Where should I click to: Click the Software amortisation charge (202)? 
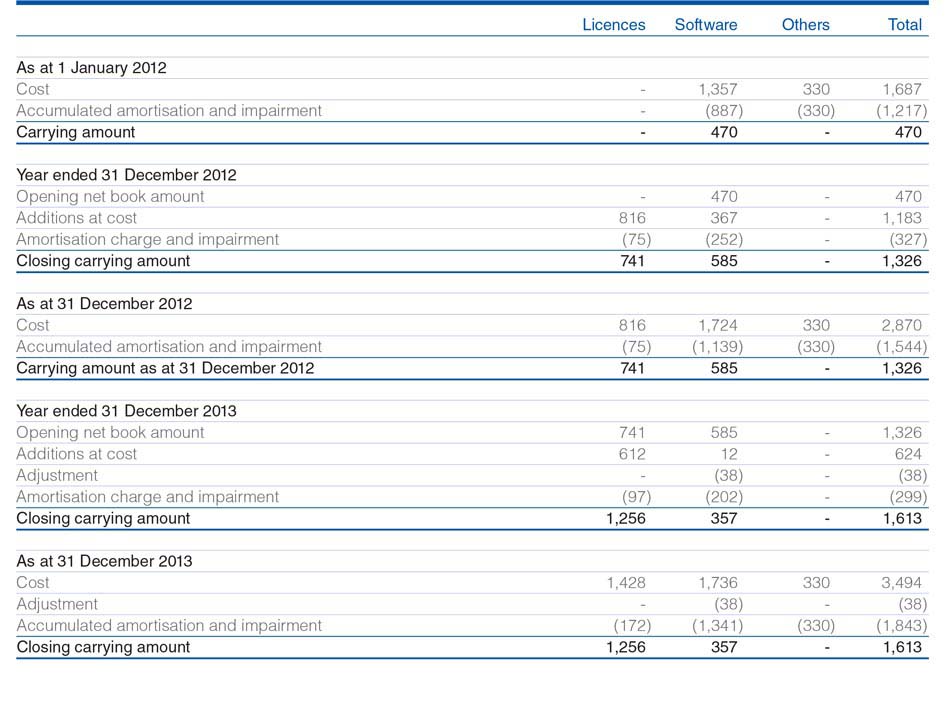pos(724,497)
